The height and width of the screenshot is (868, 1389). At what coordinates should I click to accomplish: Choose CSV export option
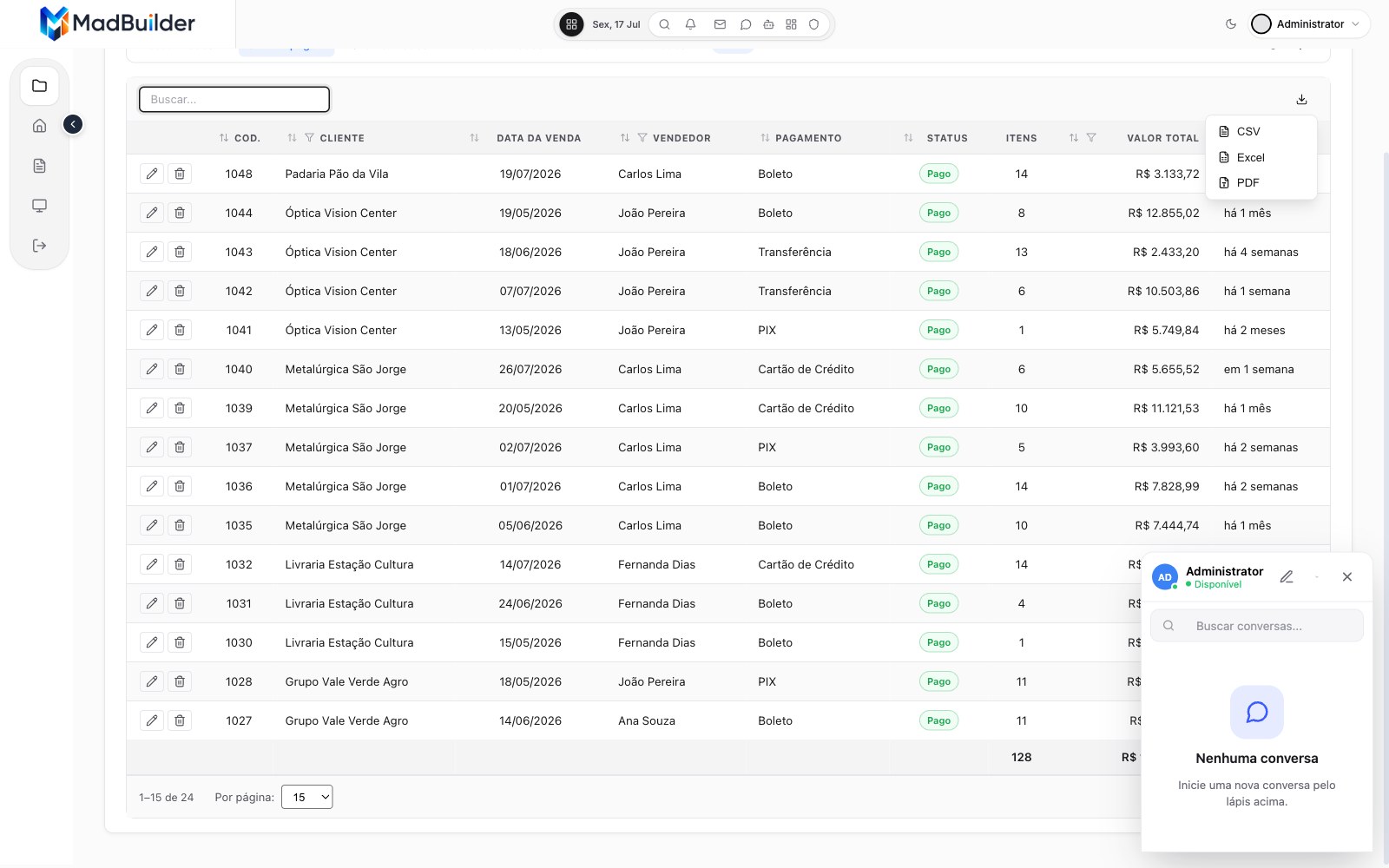[x=1261, y=132]
